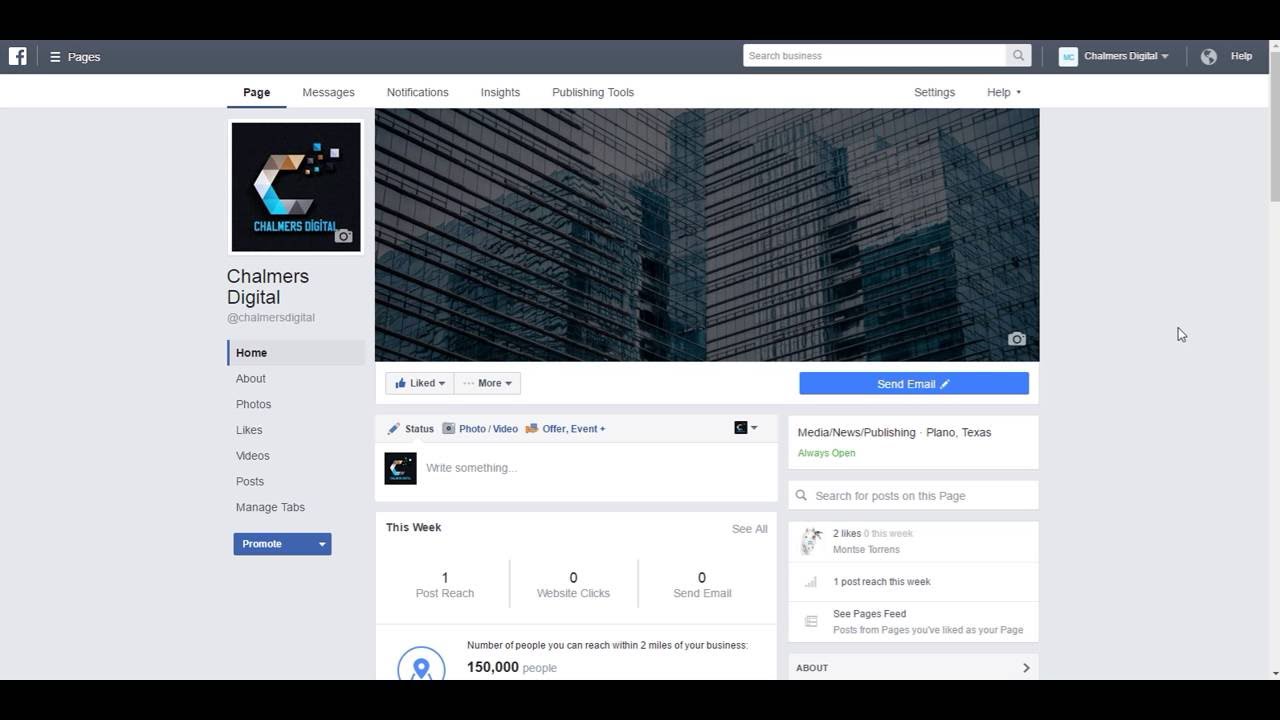Open the Liked dropdown button
Image resolution: width=1280 pixels, height=720 pixels.
420,383
